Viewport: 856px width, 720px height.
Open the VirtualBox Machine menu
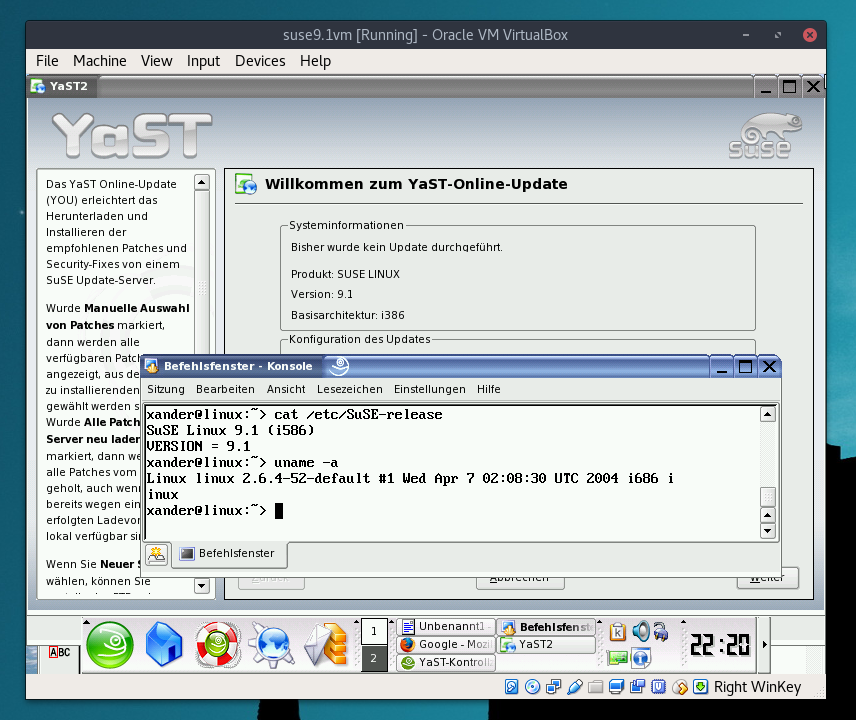99,61
